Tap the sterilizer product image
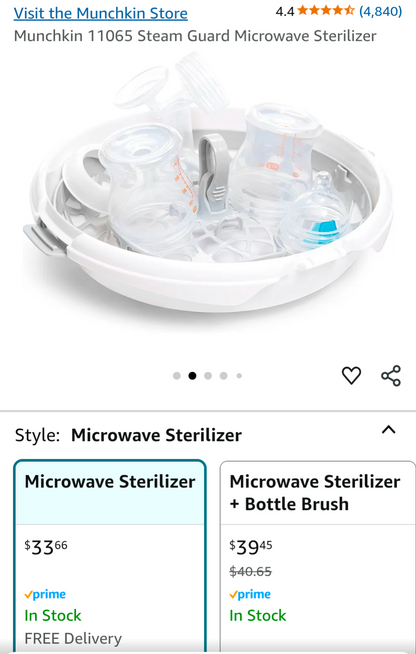This screenshot has width=416, height=654. 208,184
